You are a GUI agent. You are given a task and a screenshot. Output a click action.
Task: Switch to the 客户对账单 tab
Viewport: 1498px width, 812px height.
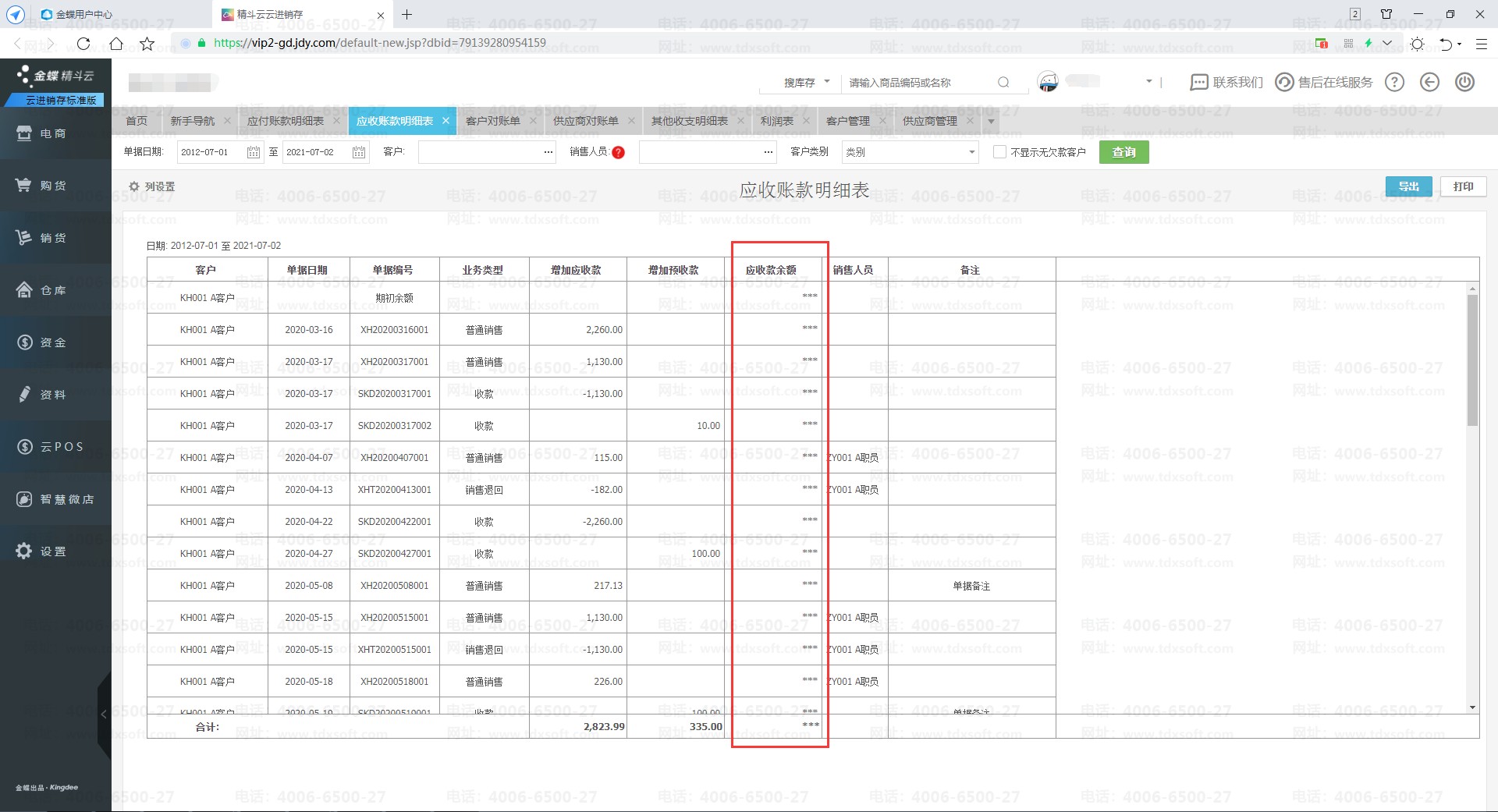[492, 121]
